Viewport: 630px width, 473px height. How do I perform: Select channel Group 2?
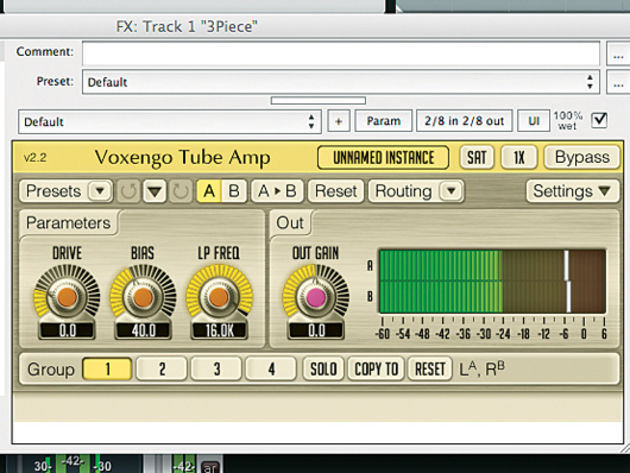[162, 369]
